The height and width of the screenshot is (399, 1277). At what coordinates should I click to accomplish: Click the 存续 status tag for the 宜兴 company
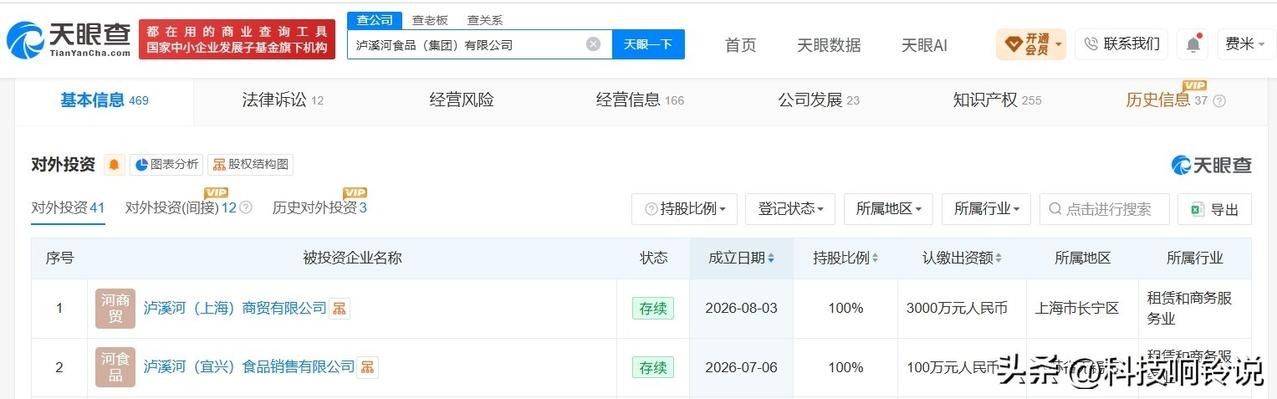tap(653, 367)
